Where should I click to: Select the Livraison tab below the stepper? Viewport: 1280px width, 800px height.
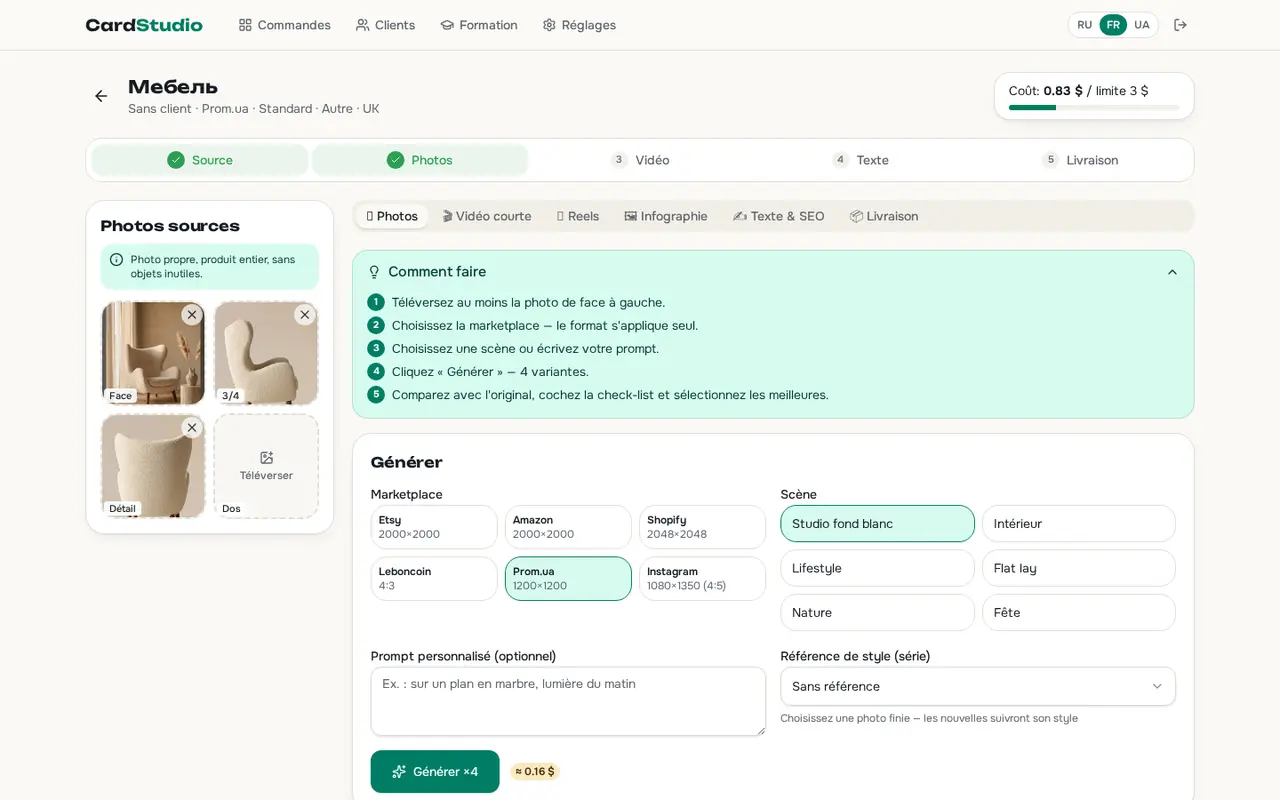(884, 216)
